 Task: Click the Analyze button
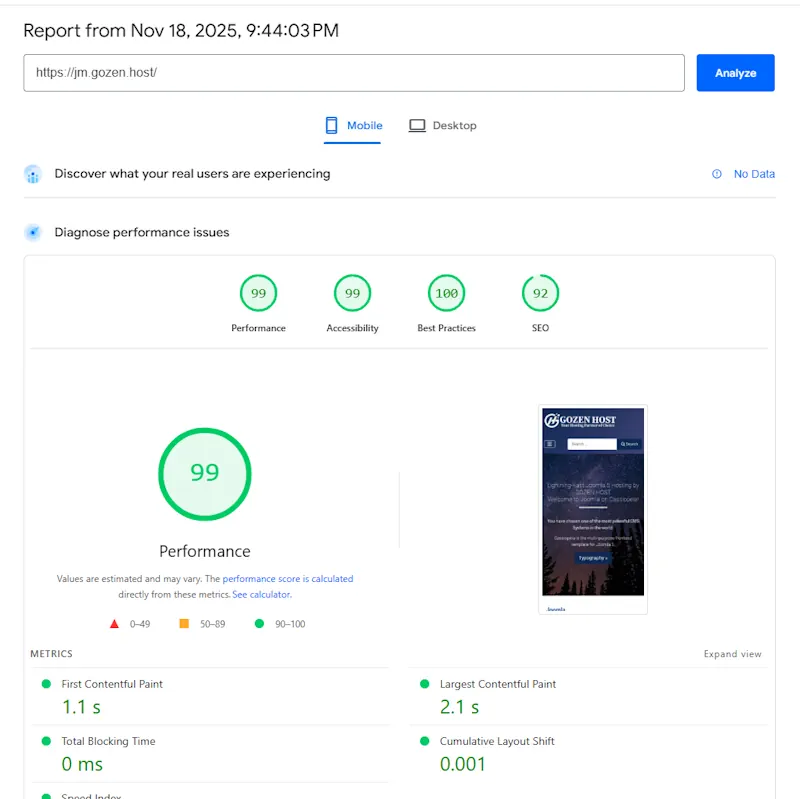[x=735, y=72]
